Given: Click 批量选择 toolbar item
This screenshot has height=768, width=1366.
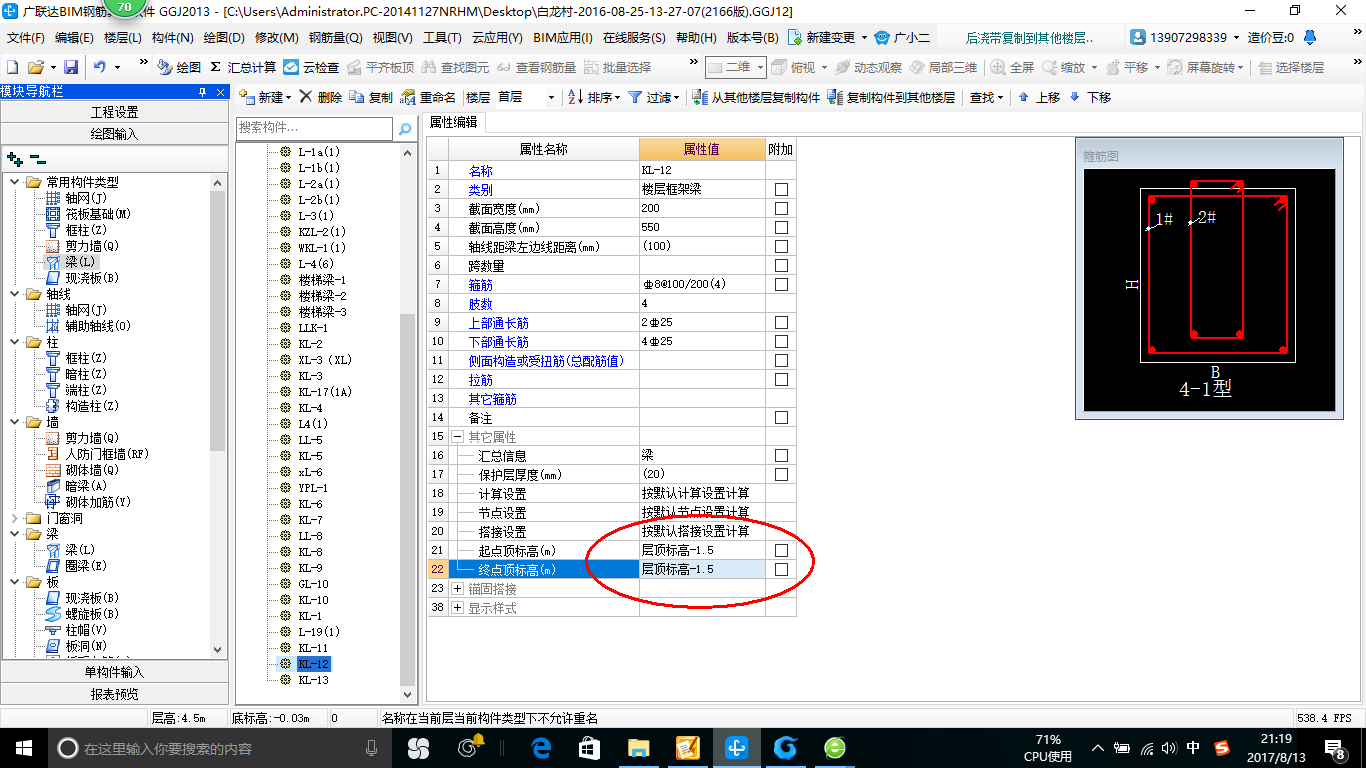Looking at the screenshot, I should [617, 67].
